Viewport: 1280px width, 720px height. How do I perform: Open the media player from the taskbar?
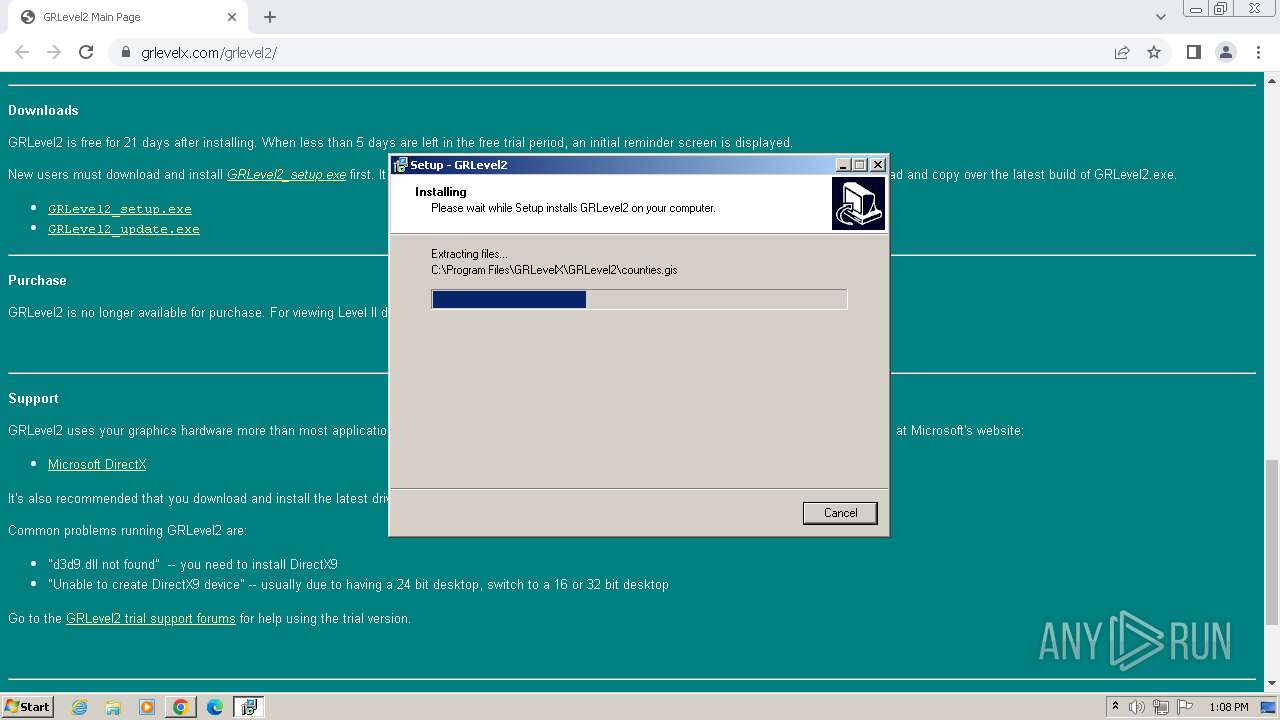point(147,707)
